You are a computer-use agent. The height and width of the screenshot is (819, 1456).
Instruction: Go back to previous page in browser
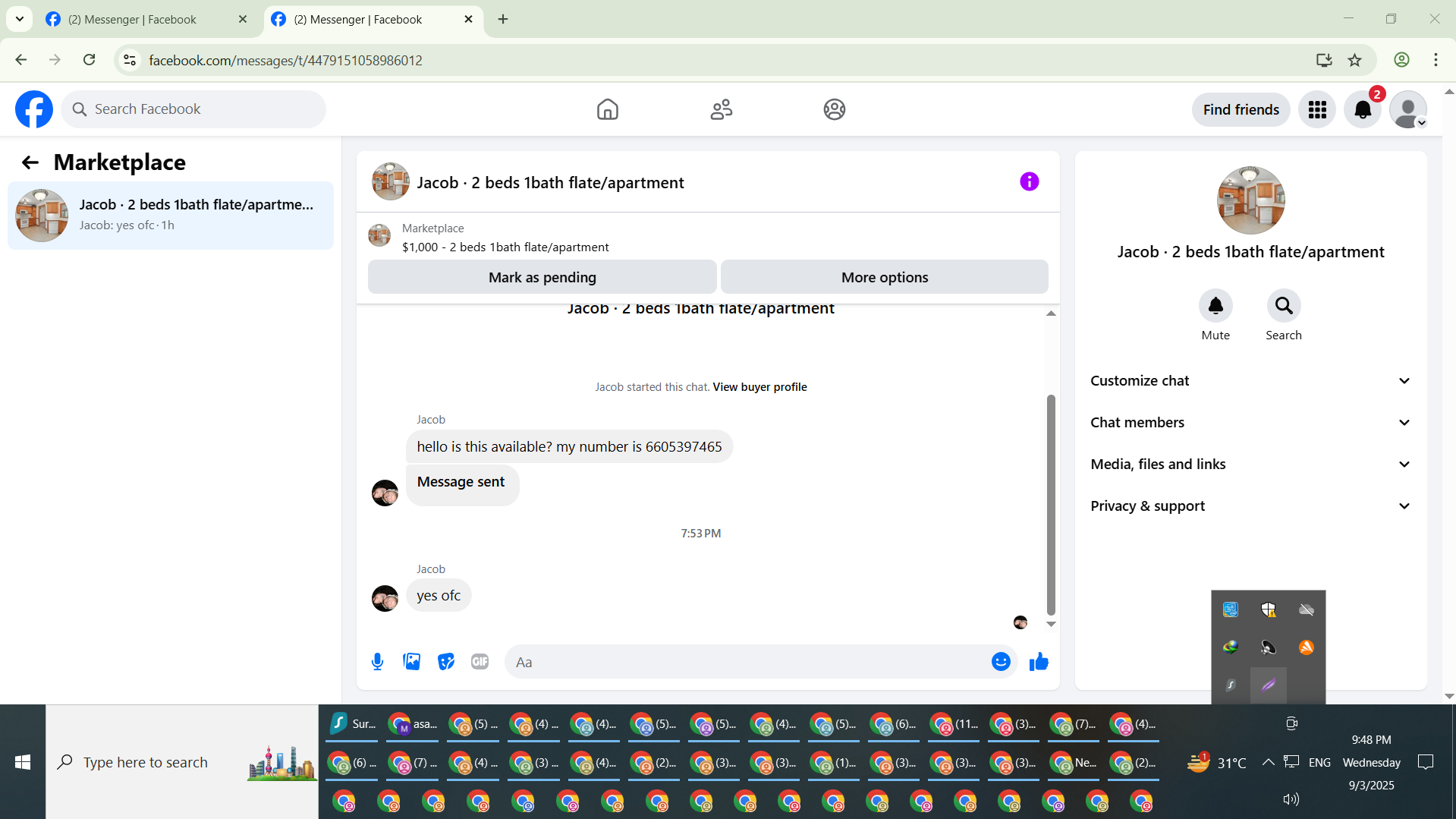pyautogui.click(x=21, y=60)
